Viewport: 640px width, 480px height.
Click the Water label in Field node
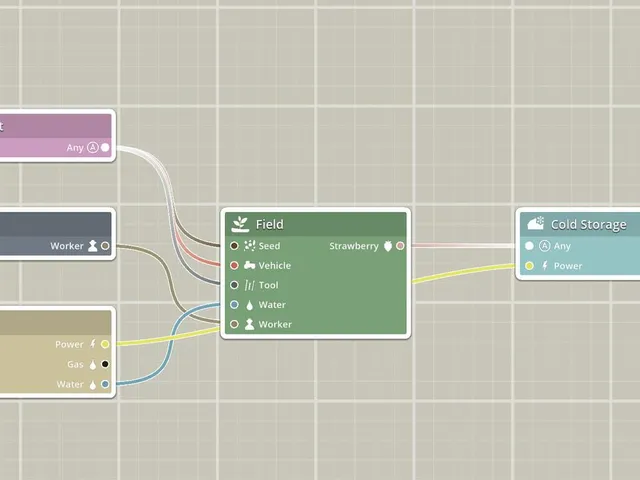pos(272,305)
